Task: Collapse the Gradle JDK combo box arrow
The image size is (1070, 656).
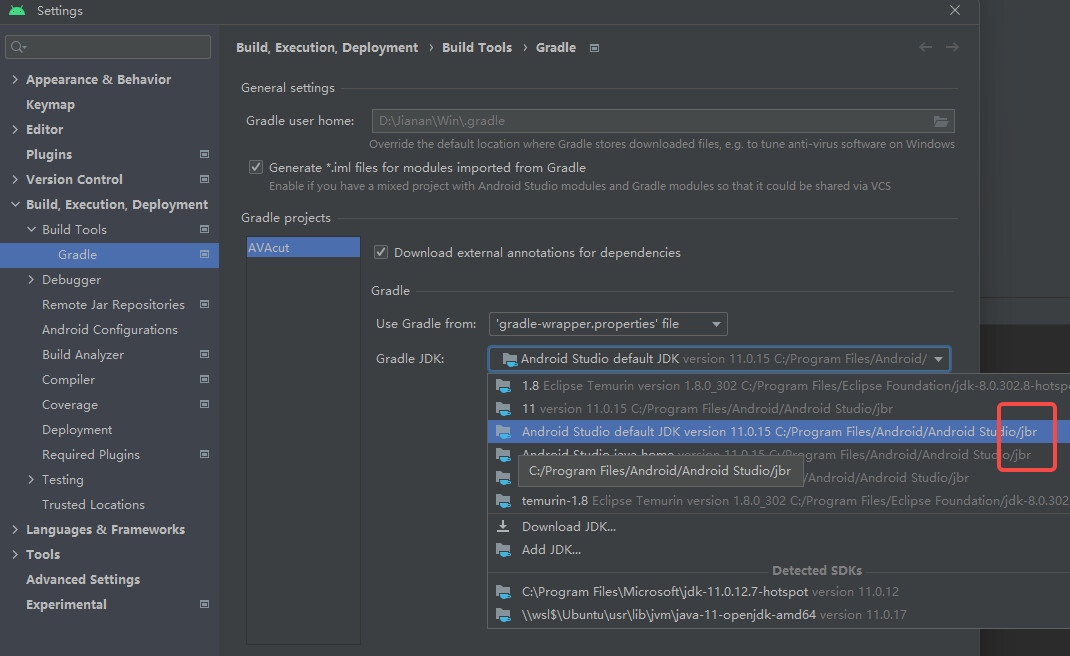Action: [x=938, y=359]
